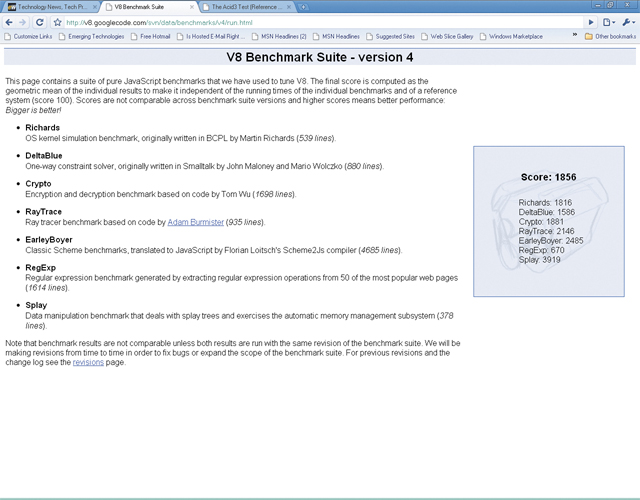Click the EarleyBoyer benchmark heading
Image resolution: width=640 pixels, height=500 pixels.
pyautogui.click(x=49, y=240)
